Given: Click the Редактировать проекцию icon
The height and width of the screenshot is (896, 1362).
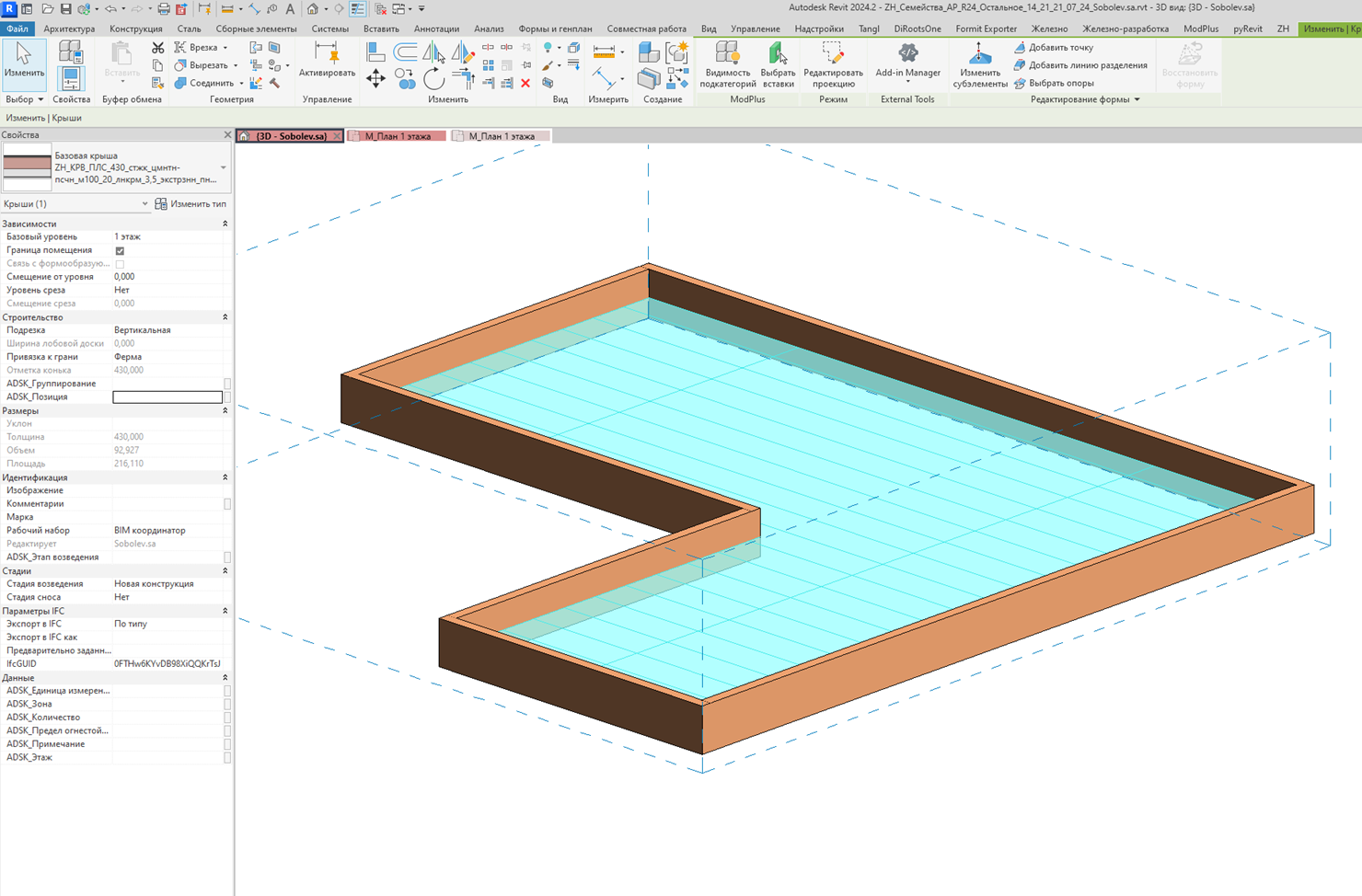Looking at the screenshot, I should tap(833, 64).
